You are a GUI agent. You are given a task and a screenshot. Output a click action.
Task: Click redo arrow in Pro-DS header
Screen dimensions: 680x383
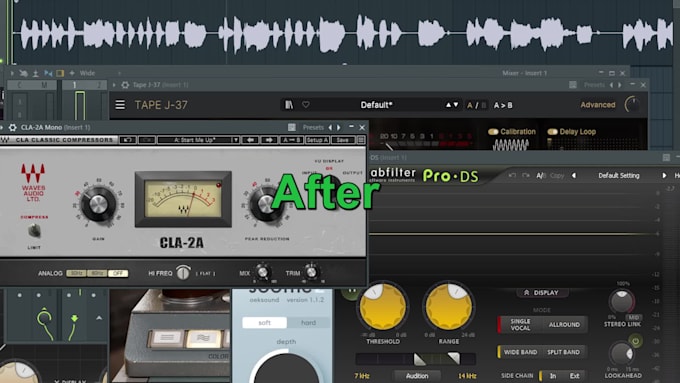526,176
